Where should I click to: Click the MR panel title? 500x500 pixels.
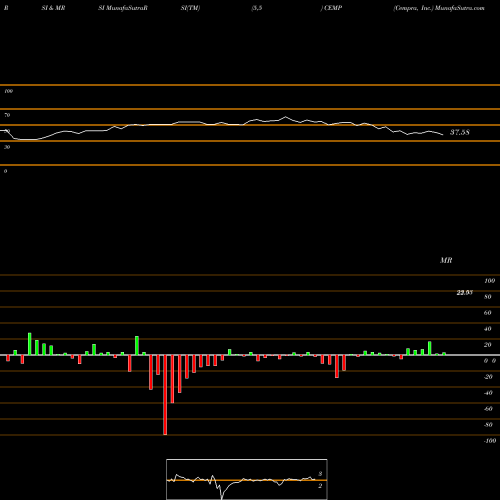pyautogui.click(x=446, y=260)
